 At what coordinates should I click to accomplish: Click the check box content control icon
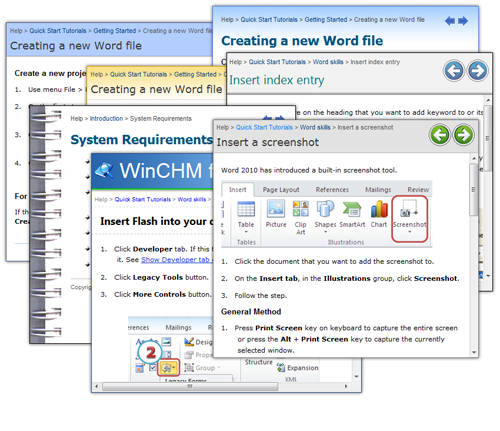pyautogui.click(x=153, y=368)
